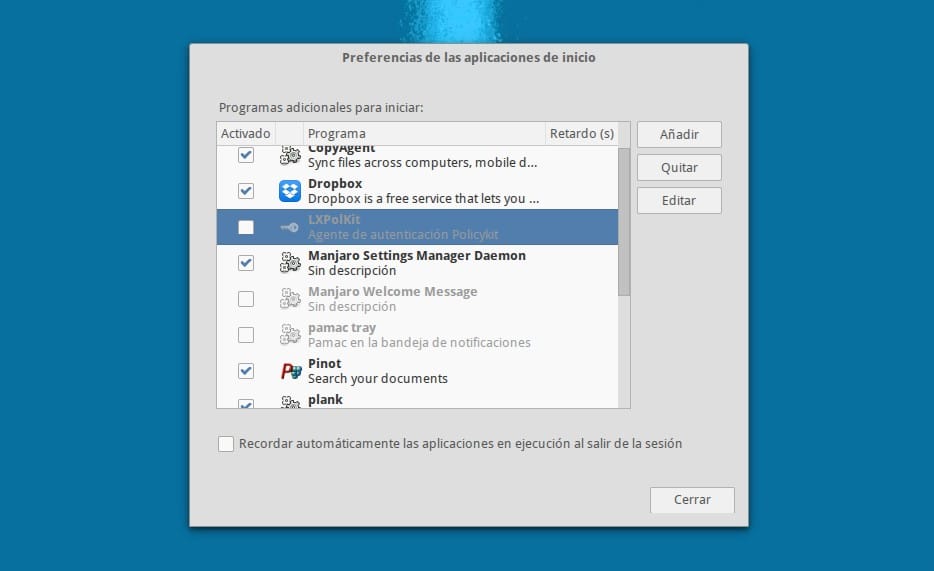Check the pamac tray checkbox
This screenshot has height=571, width=934.
pyautogui.click(x=245, y=335)
